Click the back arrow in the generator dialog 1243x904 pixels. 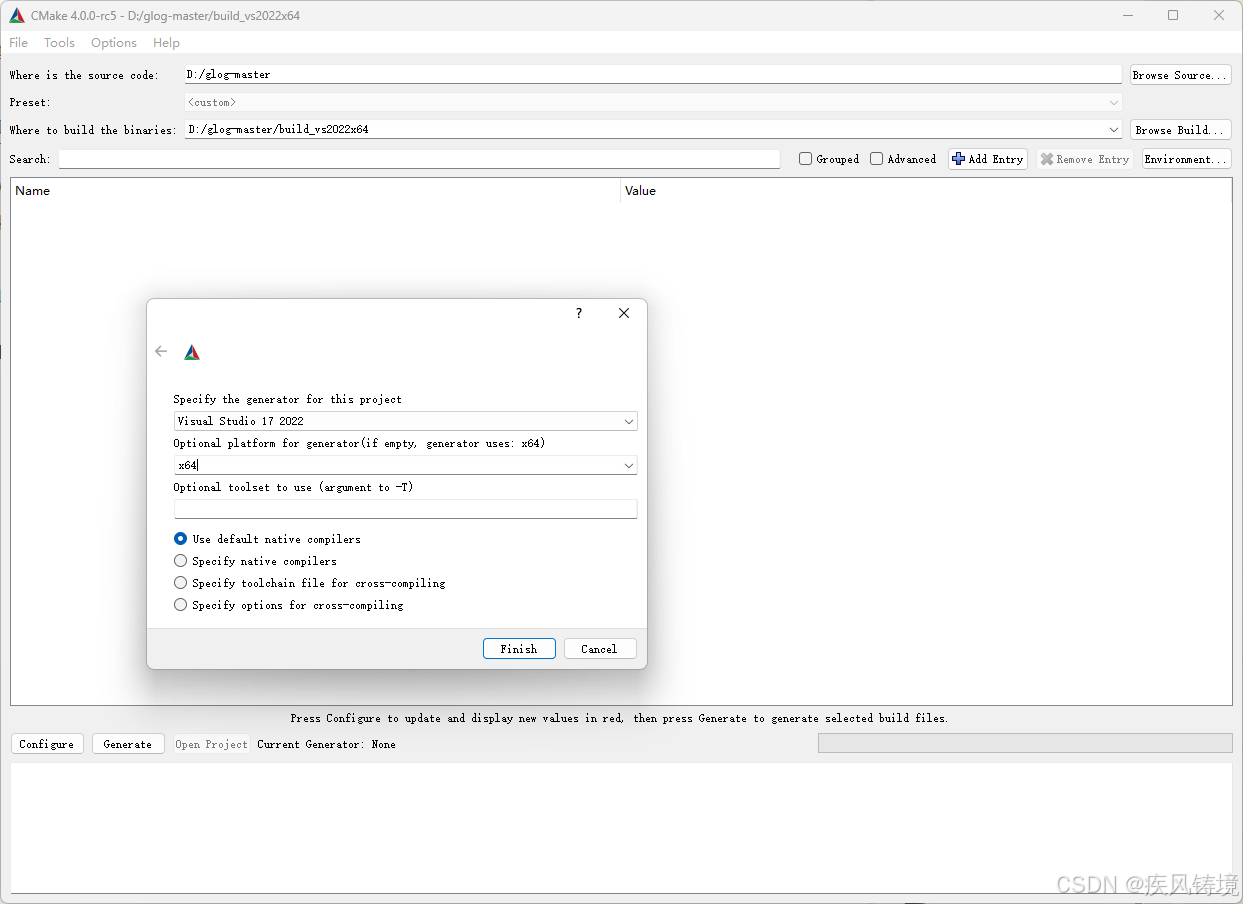tap(161, 351)
